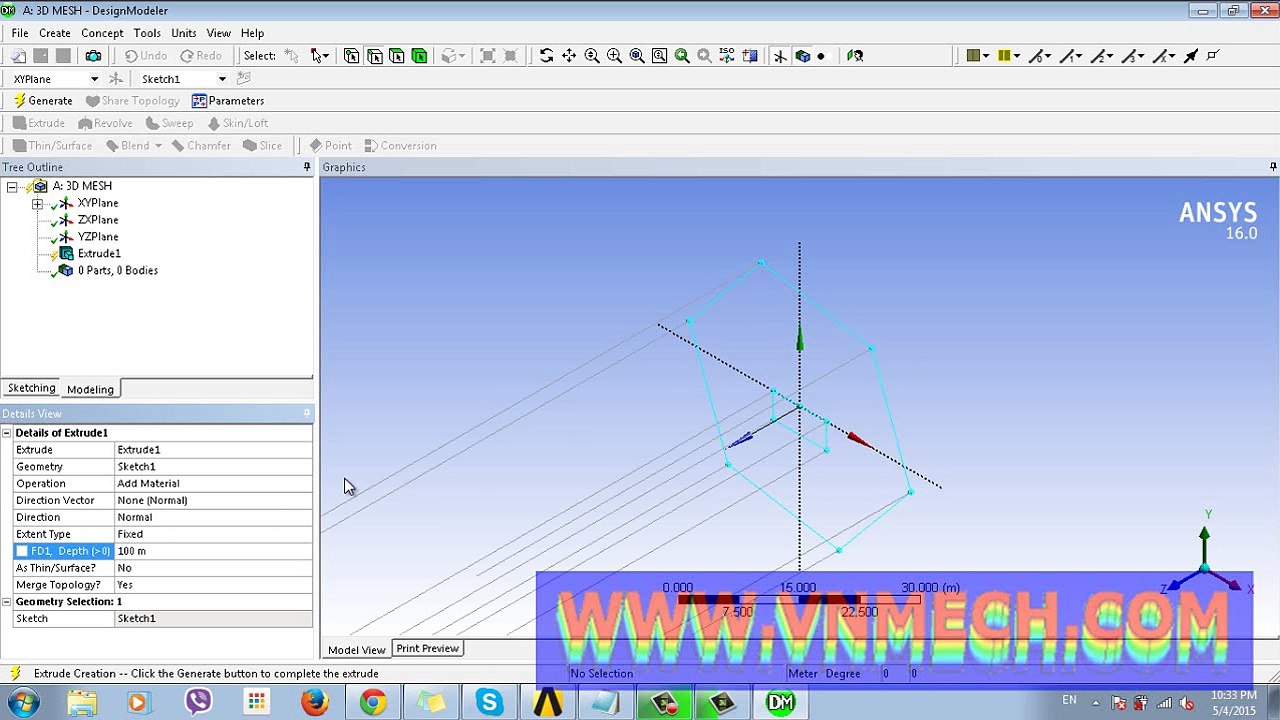Viewport: 1280px width, 720px height.
Task: Collapse the Geometry Selection section
Action: [x=7, y=602]
